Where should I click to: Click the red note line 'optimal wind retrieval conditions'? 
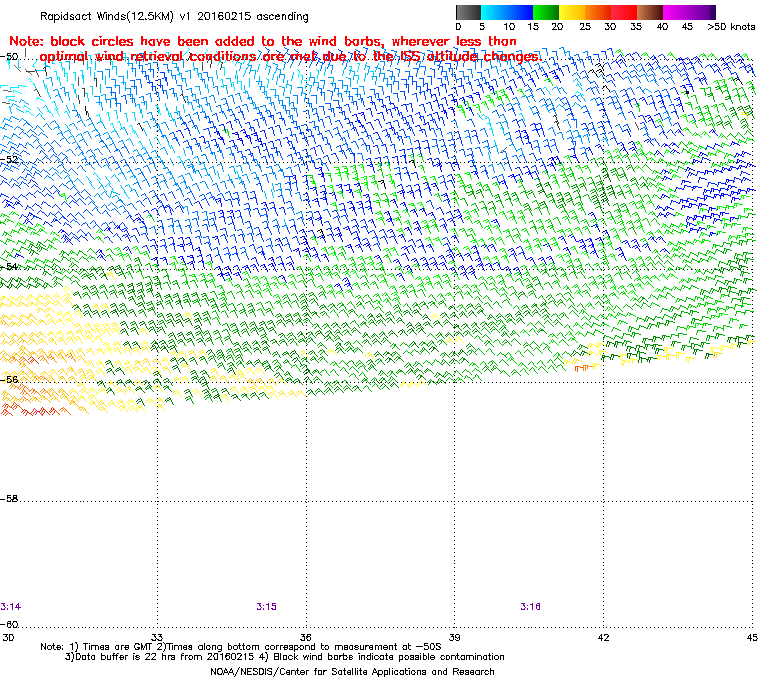pyautogui.click(x=290, y=57)
